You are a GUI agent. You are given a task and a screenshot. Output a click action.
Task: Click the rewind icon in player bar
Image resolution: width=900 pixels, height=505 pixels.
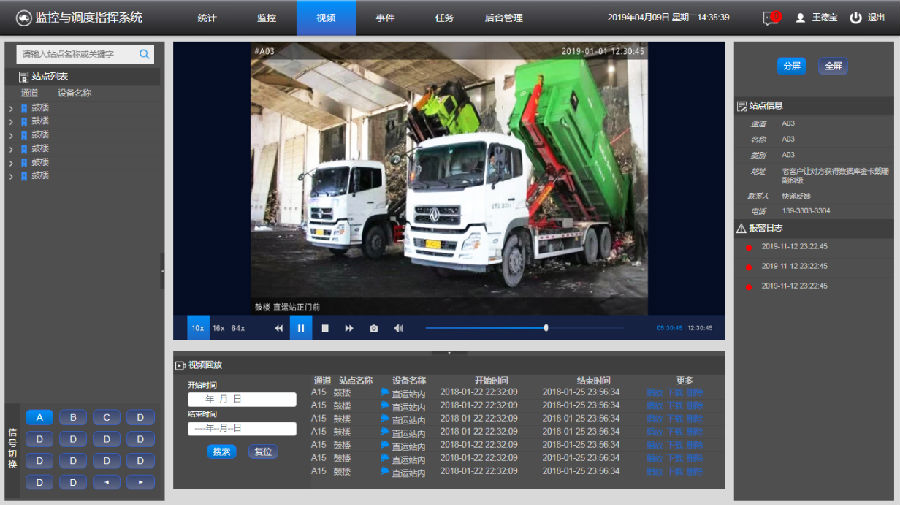(x=279, y=328)
